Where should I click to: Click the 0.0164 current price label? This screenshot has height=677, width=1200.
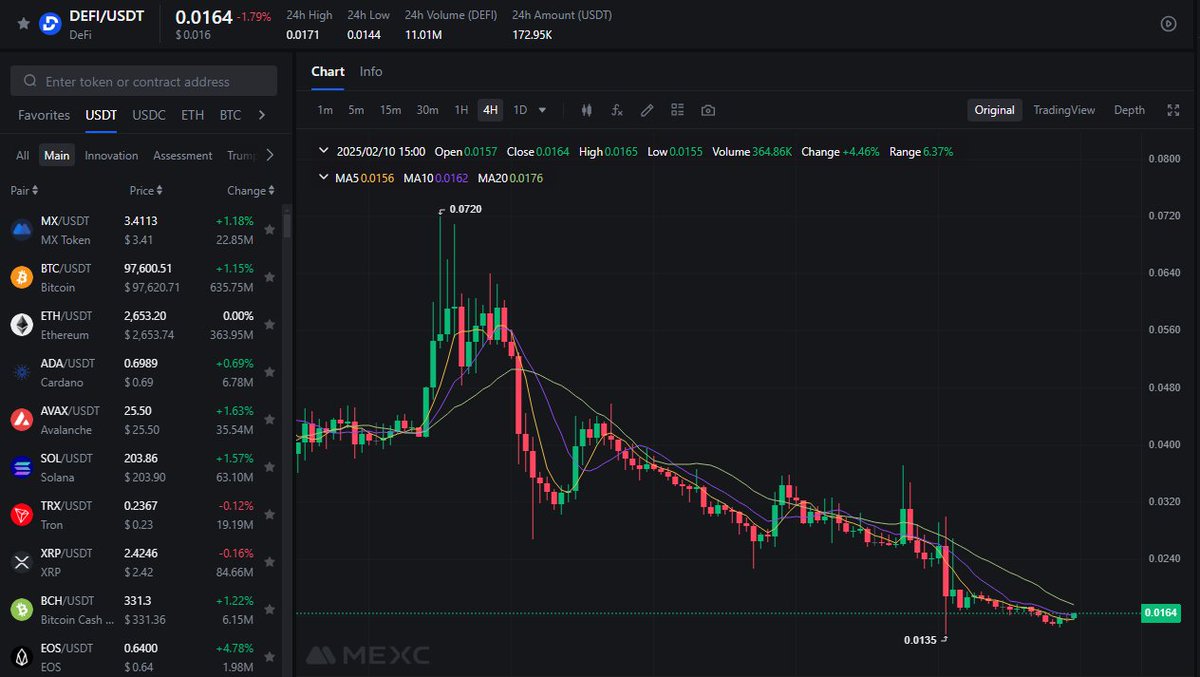coord(1163,613)
